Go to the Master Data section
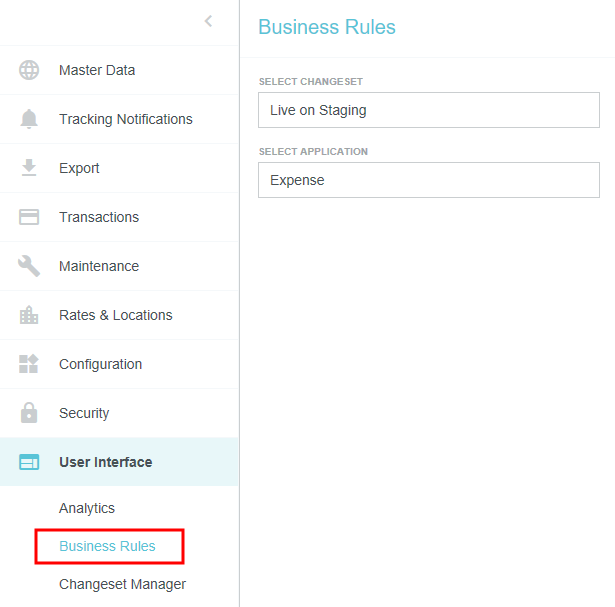 pos(97,70)
